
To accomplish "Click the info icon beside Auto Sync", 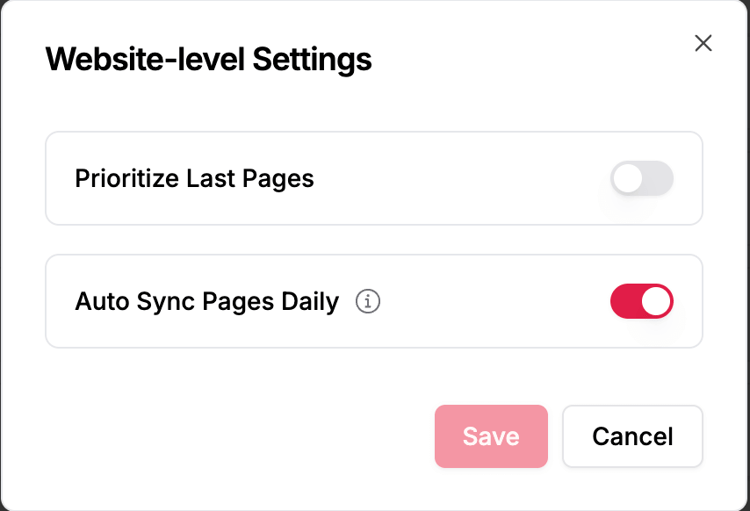I will 368,301.
